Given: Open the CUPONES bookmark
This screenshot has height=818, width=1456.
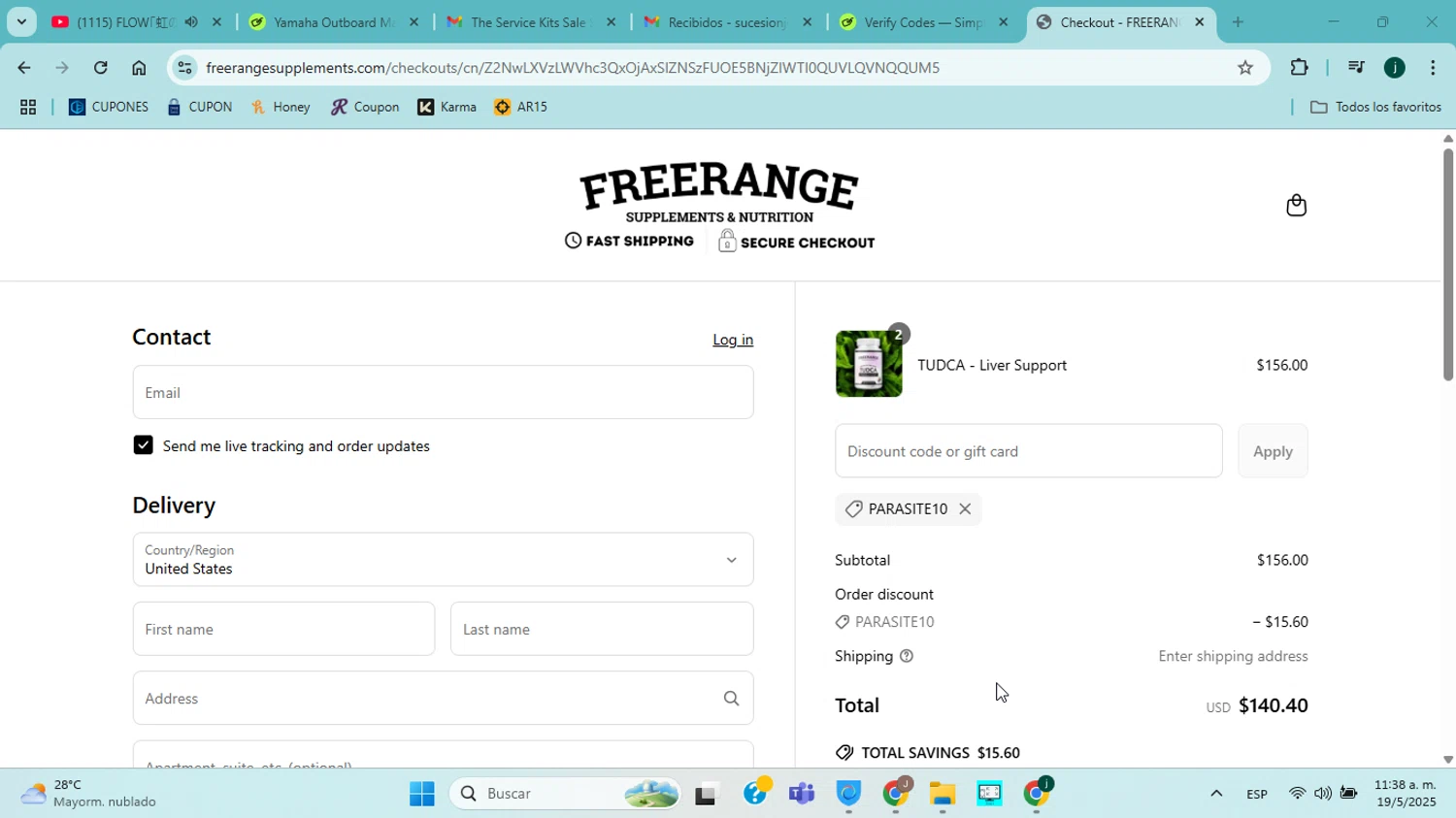Looking at the screenshot, I should (108, 108).
